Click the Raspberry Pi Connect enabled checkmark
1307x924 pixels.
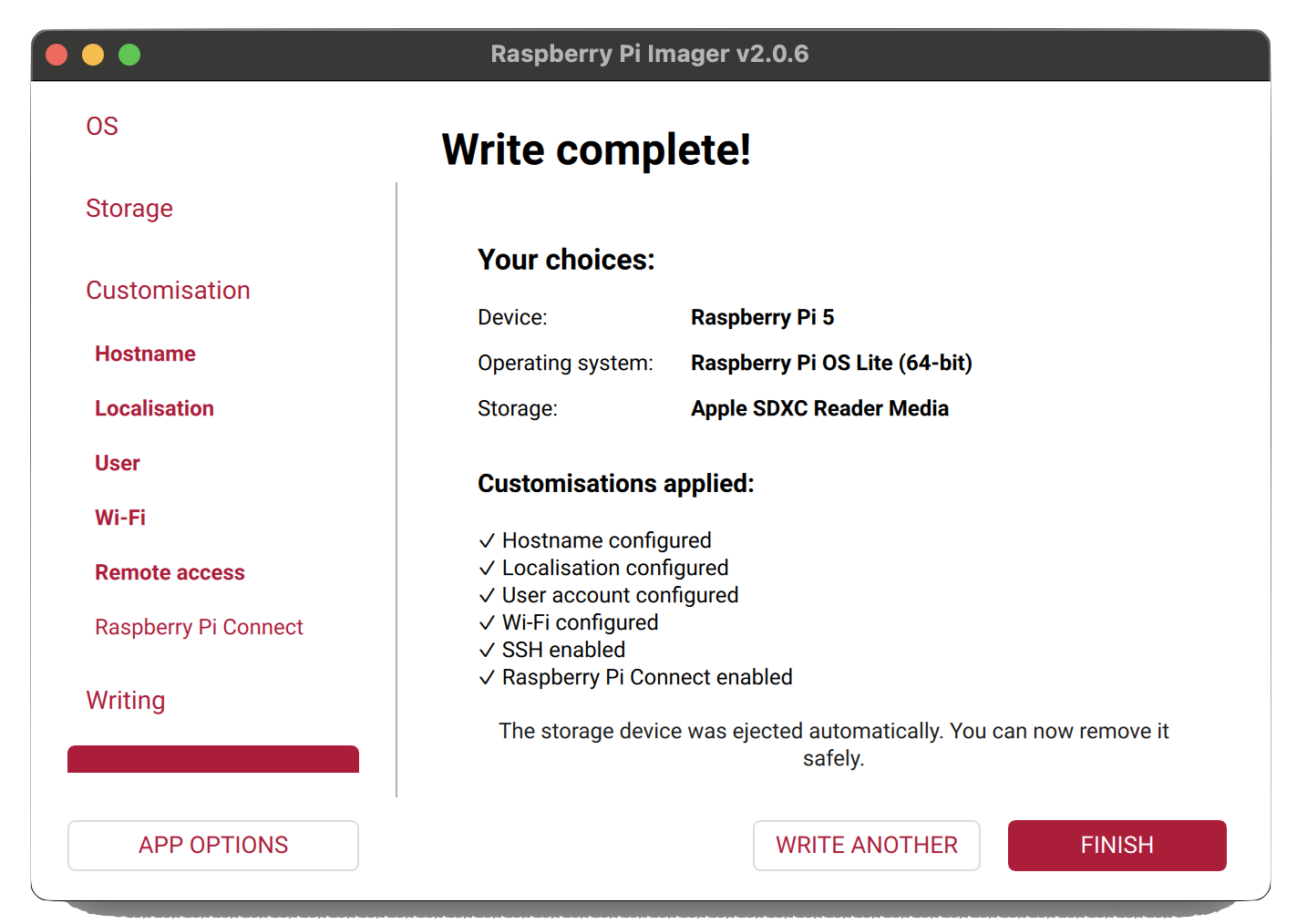pyautogui.click(x=487, y=676)
